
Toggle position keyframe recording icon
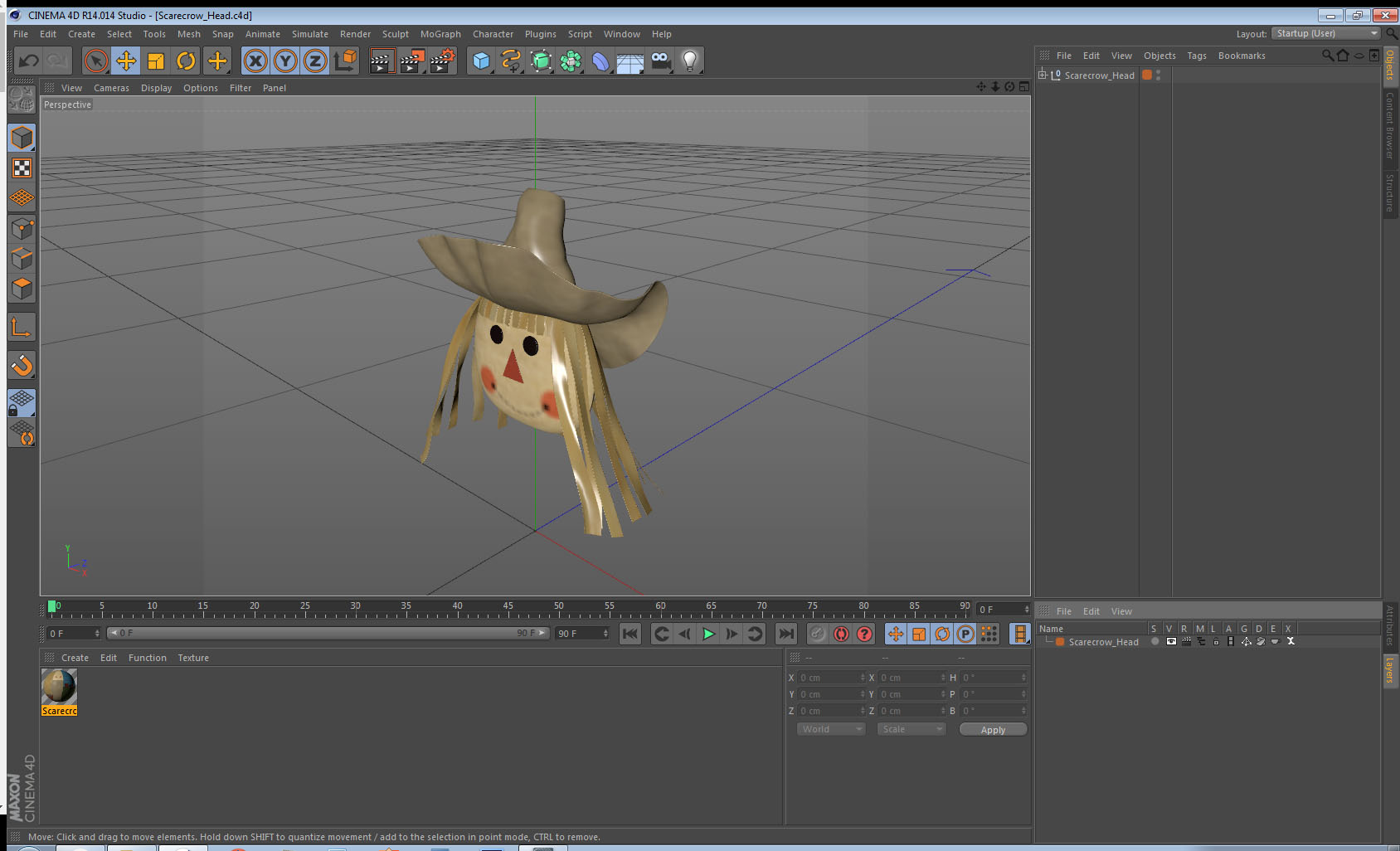pyautogui.click(x=896, y=634)
